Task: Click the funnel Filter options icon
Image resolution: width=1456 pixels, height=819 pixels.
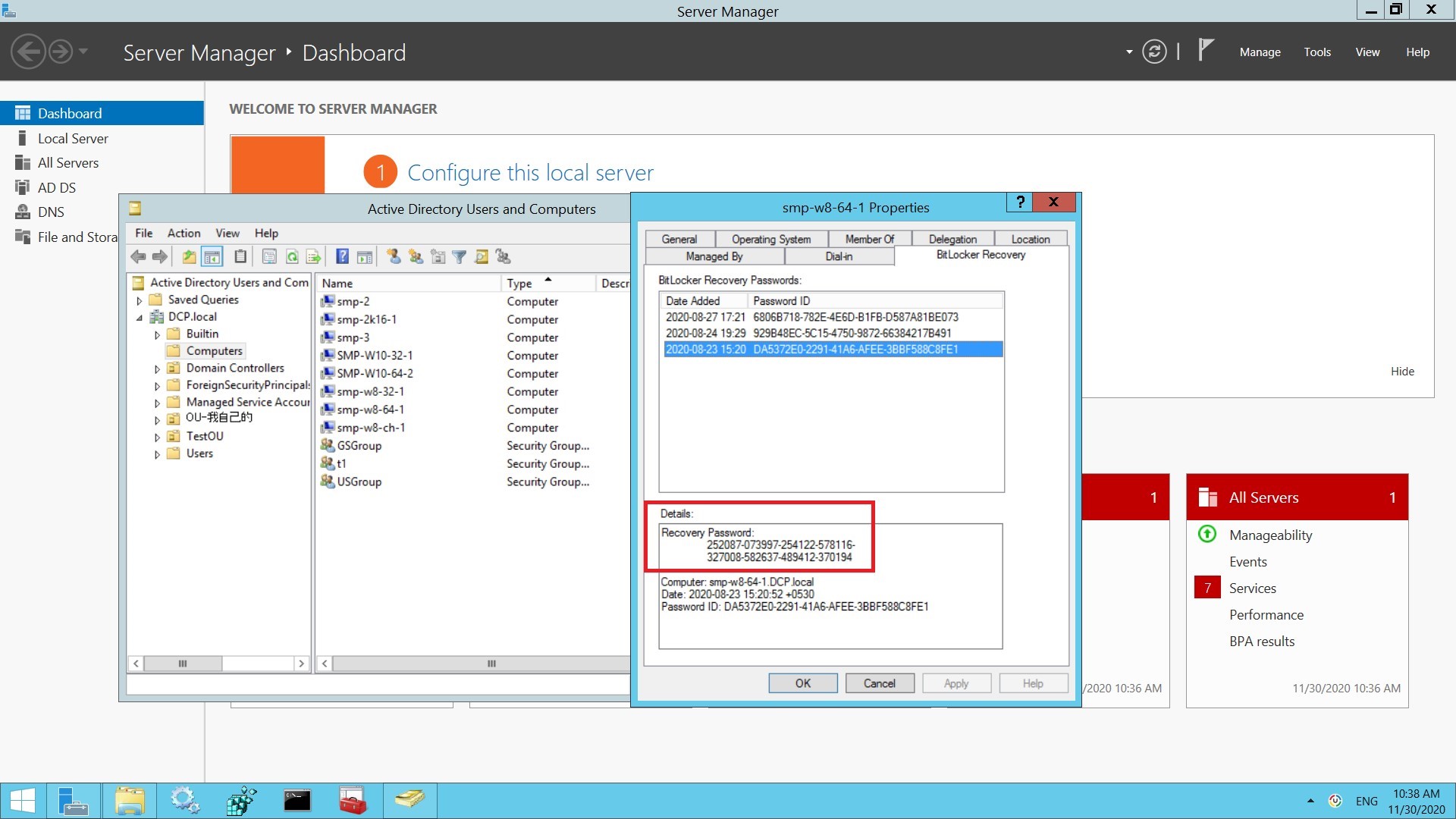Action: (460, 257)
